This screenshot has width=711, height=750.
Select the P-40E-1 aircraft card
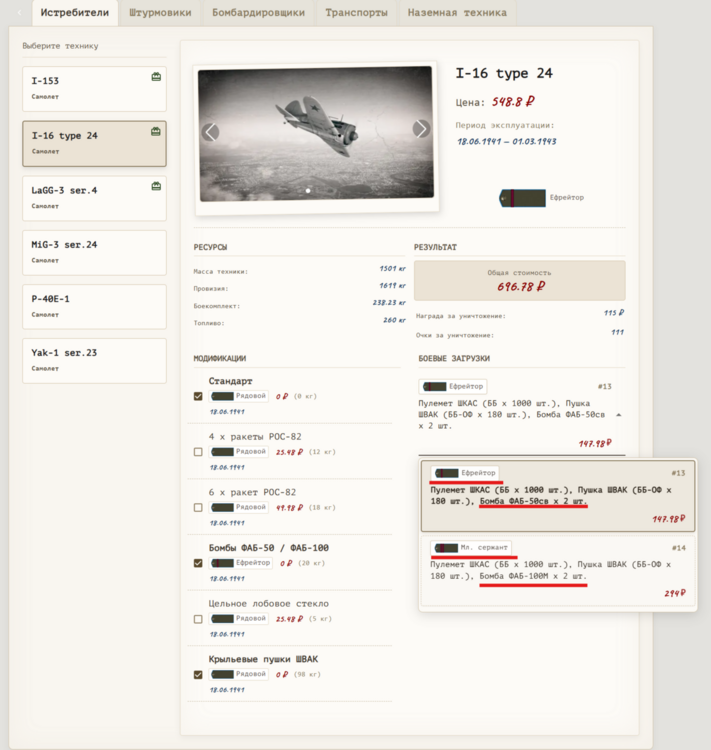click(x=94, y=307)
